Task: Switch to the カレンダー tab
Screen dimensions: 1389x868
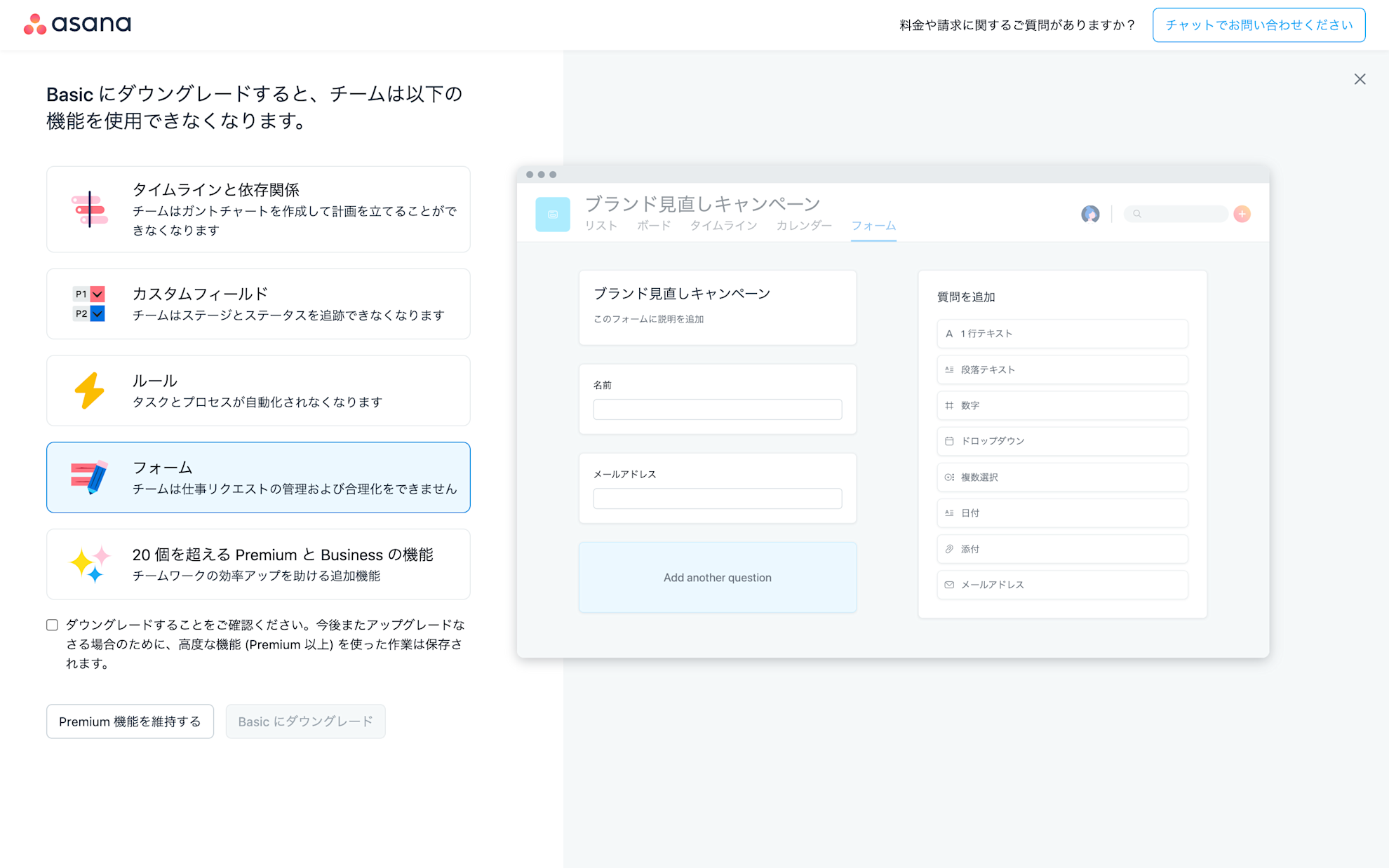Action: tap(804, 226)
